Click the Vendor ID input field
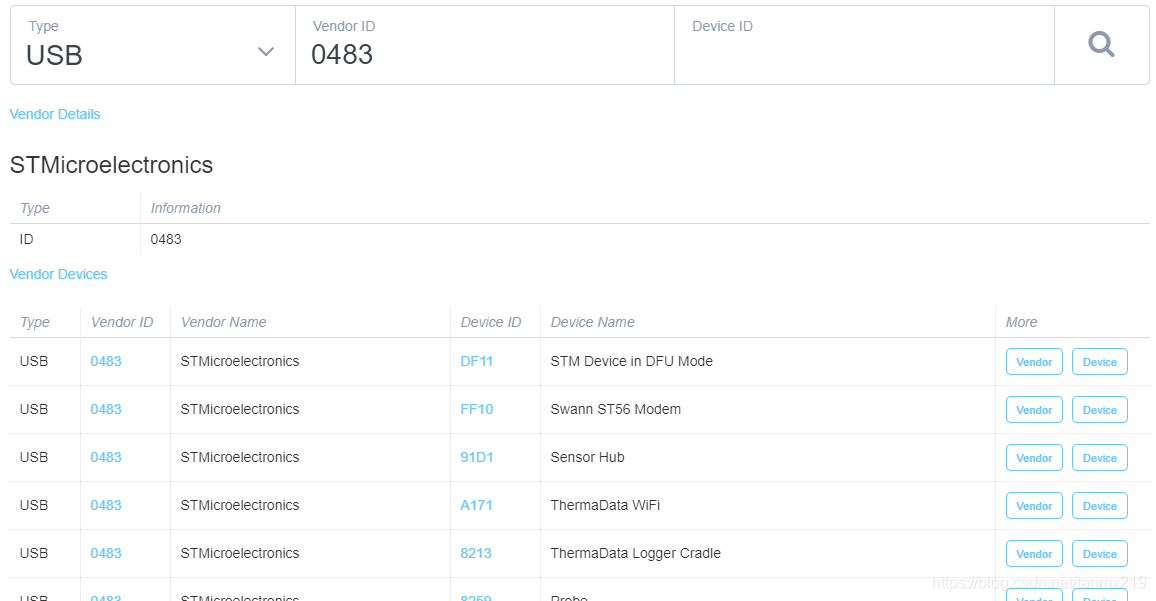 pyautogui.click(x=484, y=45)
